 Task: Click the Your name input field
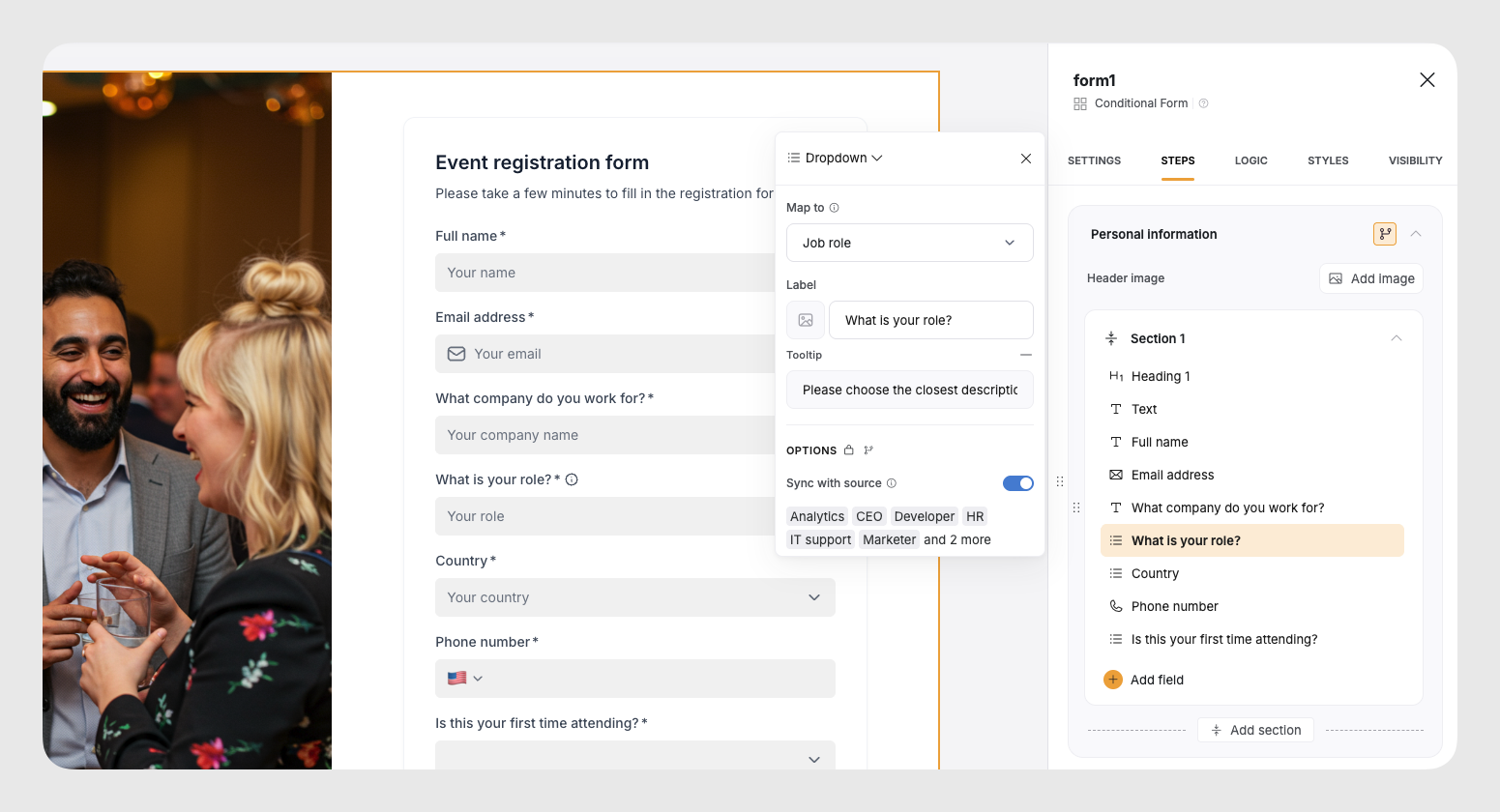[x=605, y=273]
